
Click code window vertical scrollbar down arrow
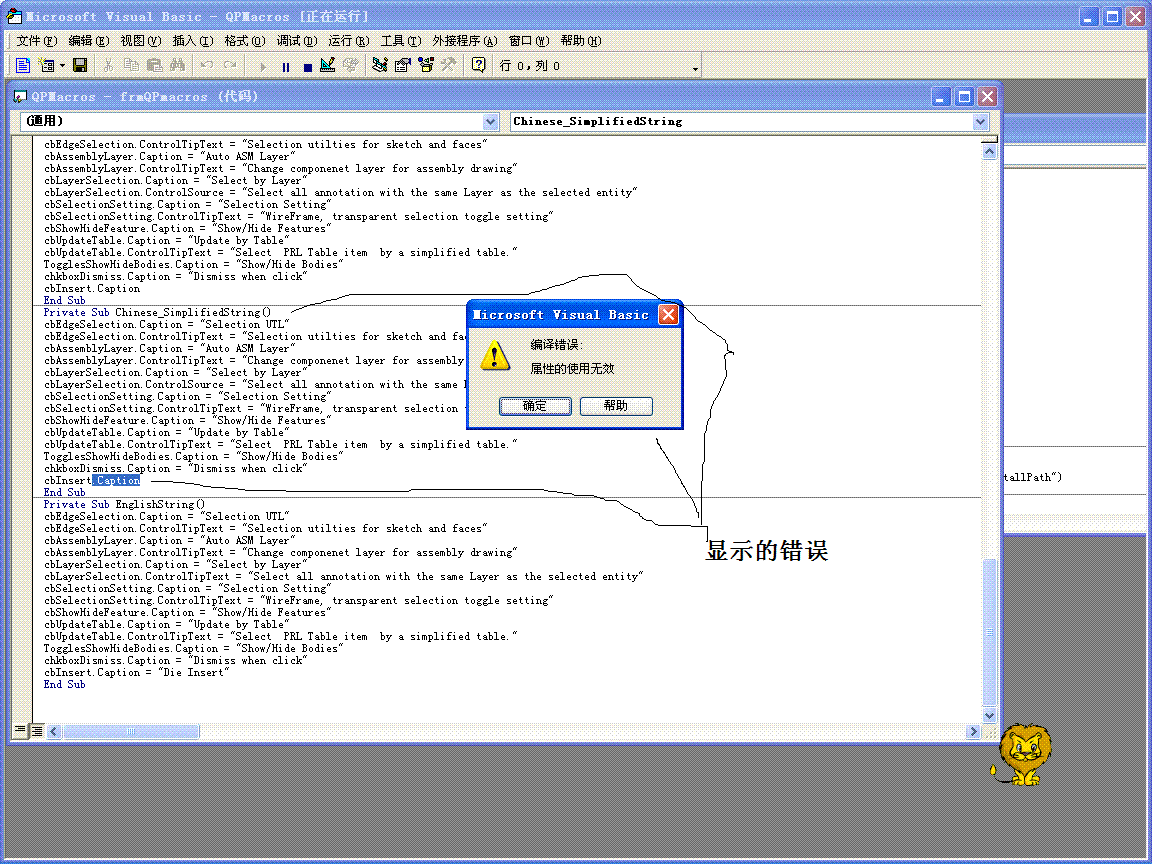989,716
